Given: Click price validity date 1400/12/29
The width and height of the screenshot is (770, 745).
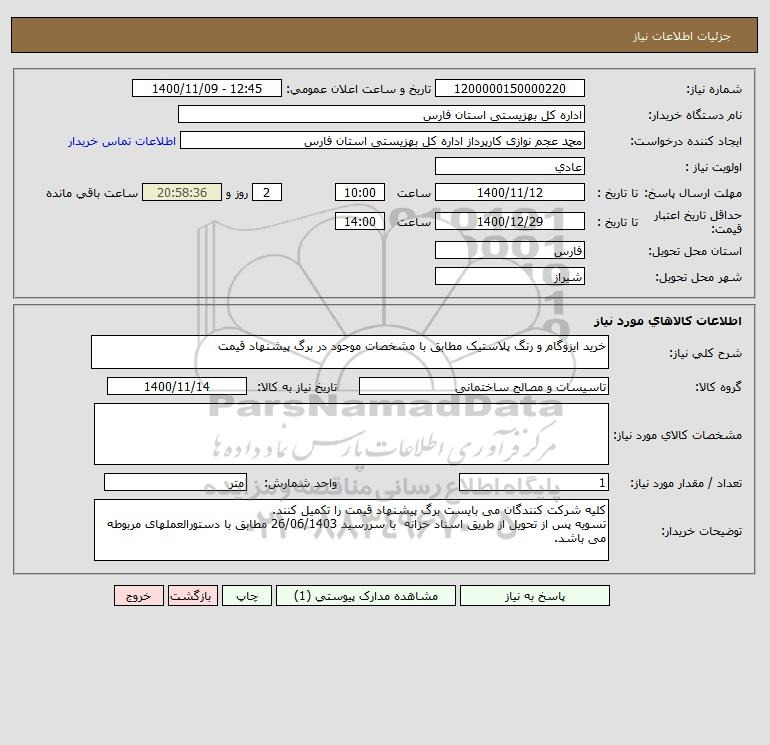Looking at the screenshot, I should (510, 221).
